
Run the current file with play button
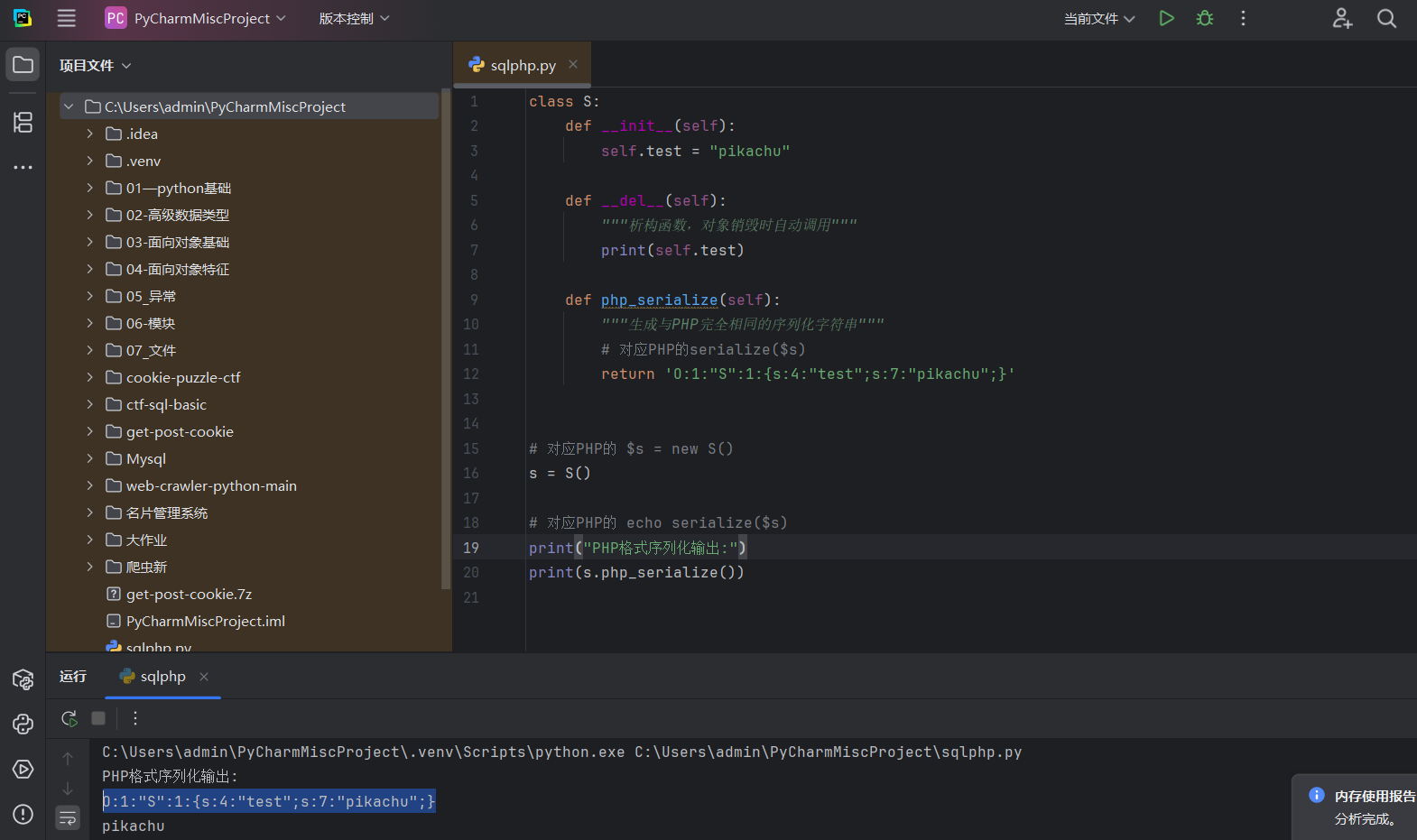[1166, 18]
